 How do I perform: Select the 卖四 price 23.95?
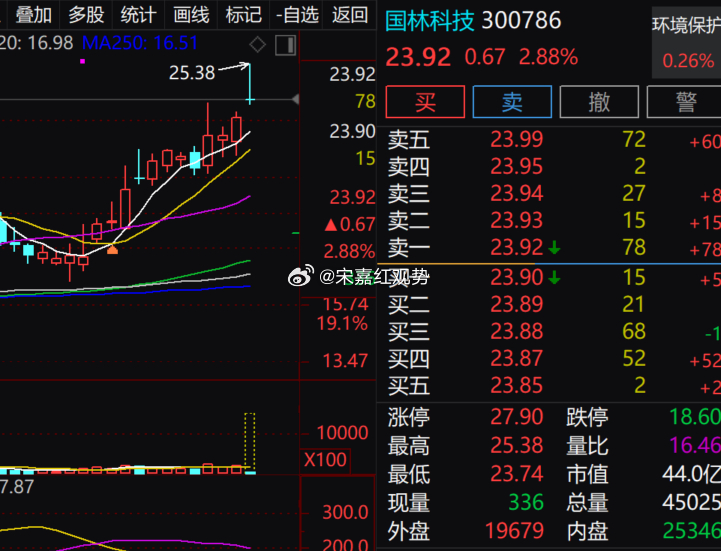[516, 166]
